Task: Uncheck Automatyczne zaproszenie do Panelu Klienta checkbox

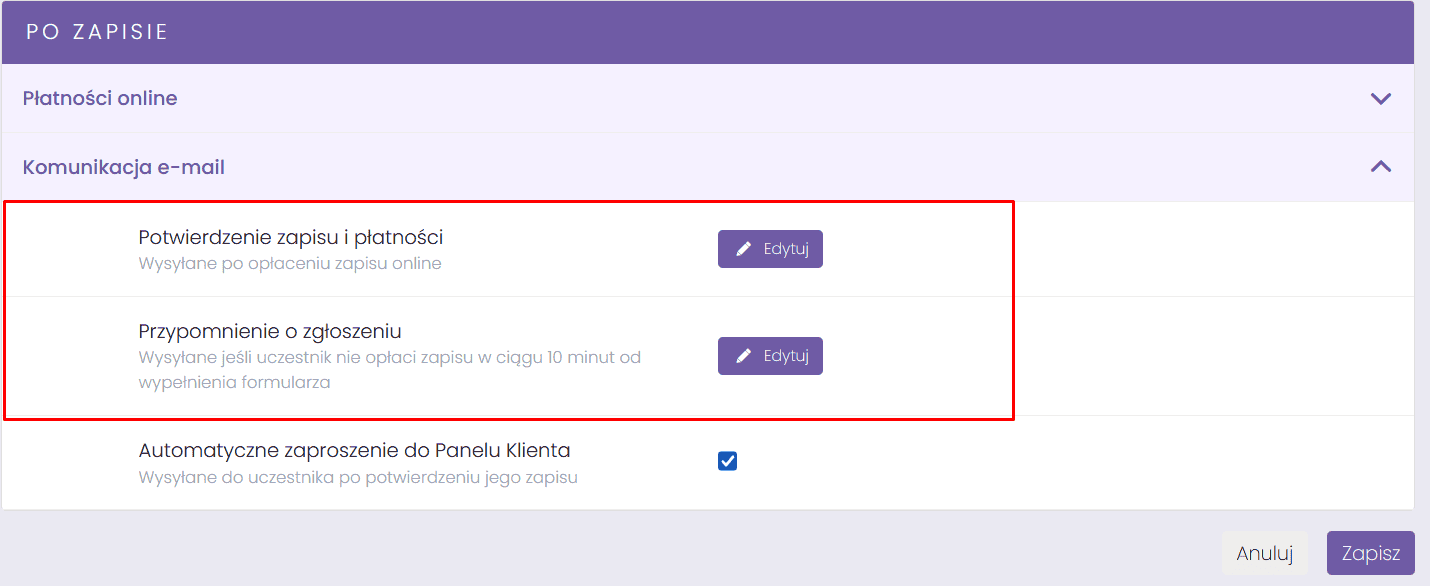Action: pos(727,461)
